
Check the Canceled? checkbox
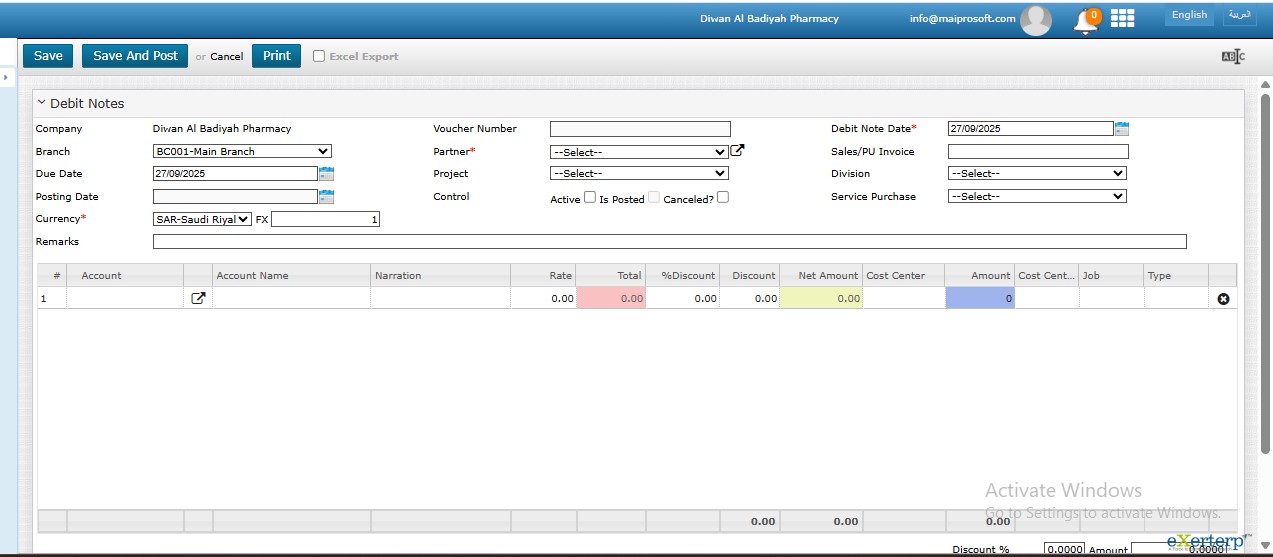[x=723, y=198]
